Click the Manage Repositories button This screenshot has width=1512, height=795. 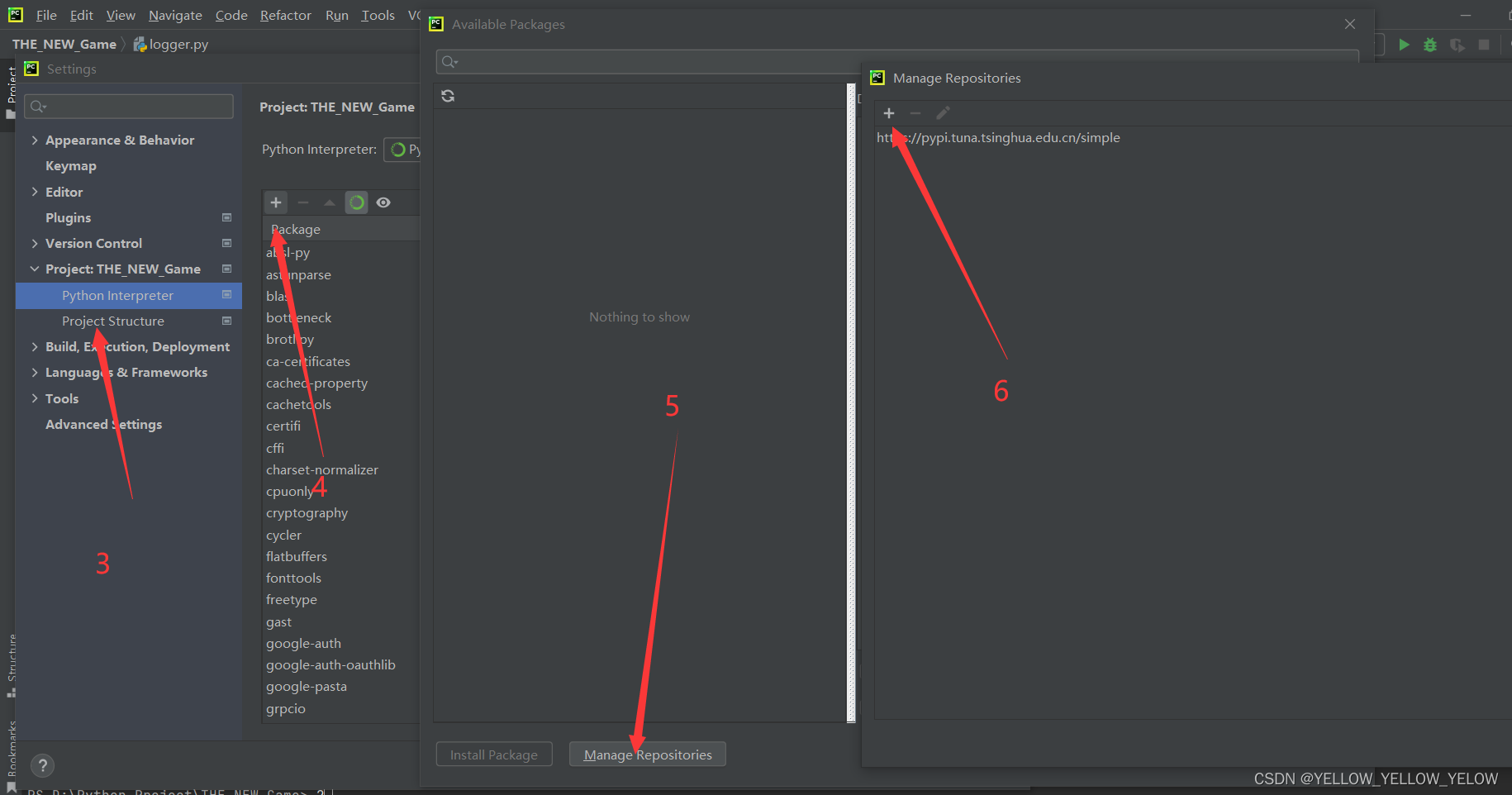(648, 755)
